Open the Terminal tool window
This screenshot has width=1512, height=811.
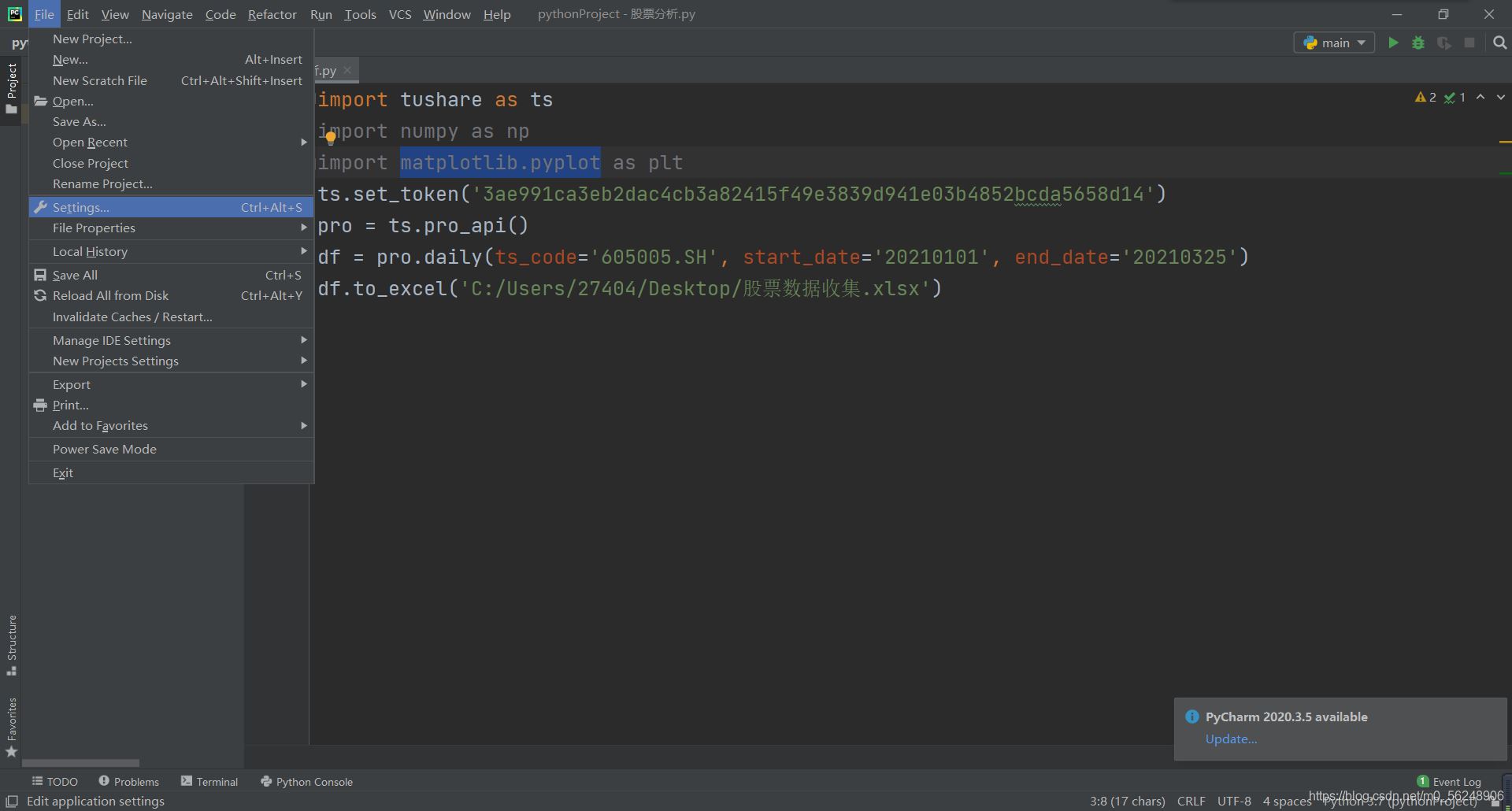coord(209,782)
